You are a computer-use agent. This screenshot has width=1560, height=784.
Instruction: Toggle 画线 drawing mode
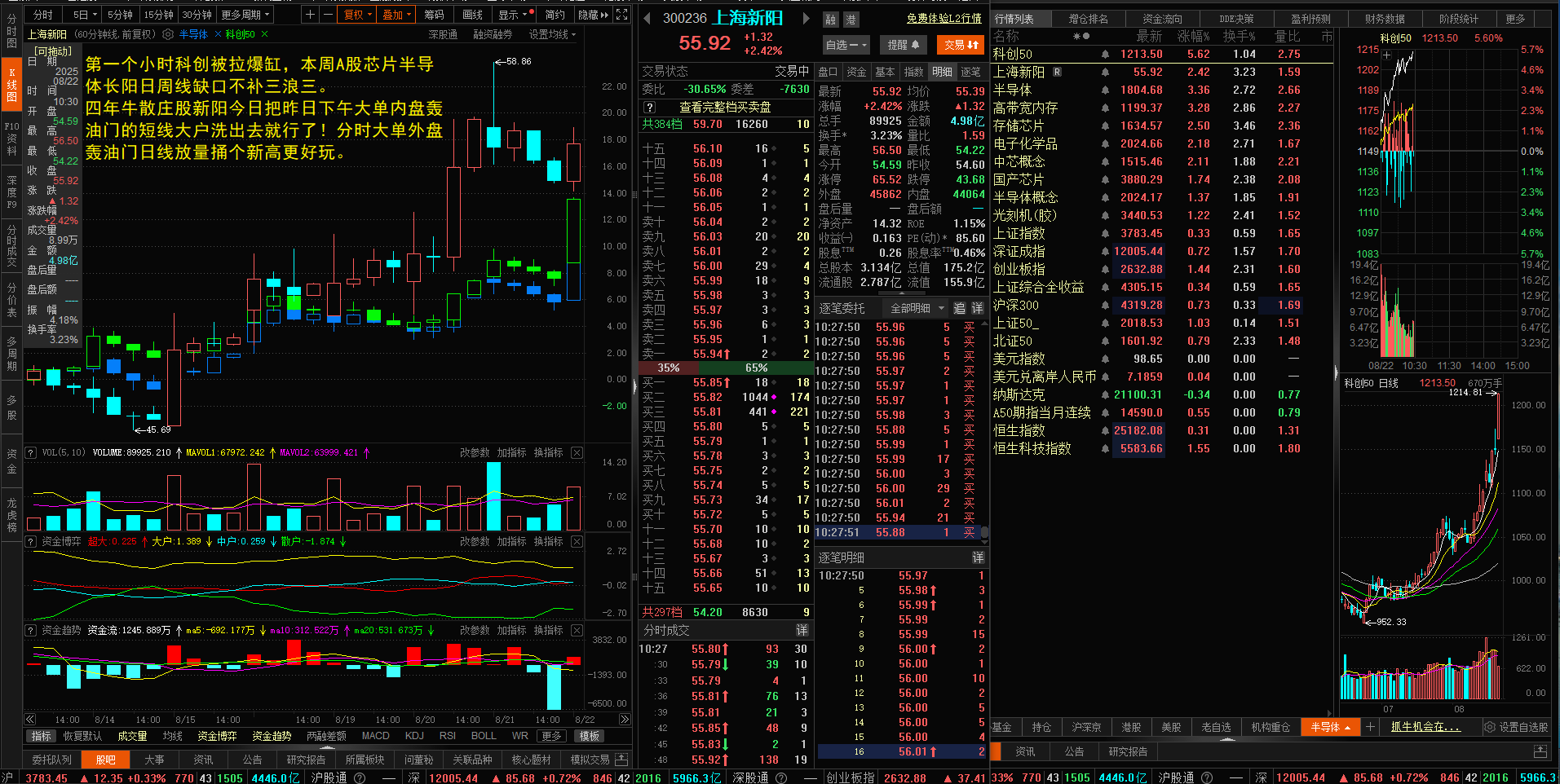click(x=472, y=15)
